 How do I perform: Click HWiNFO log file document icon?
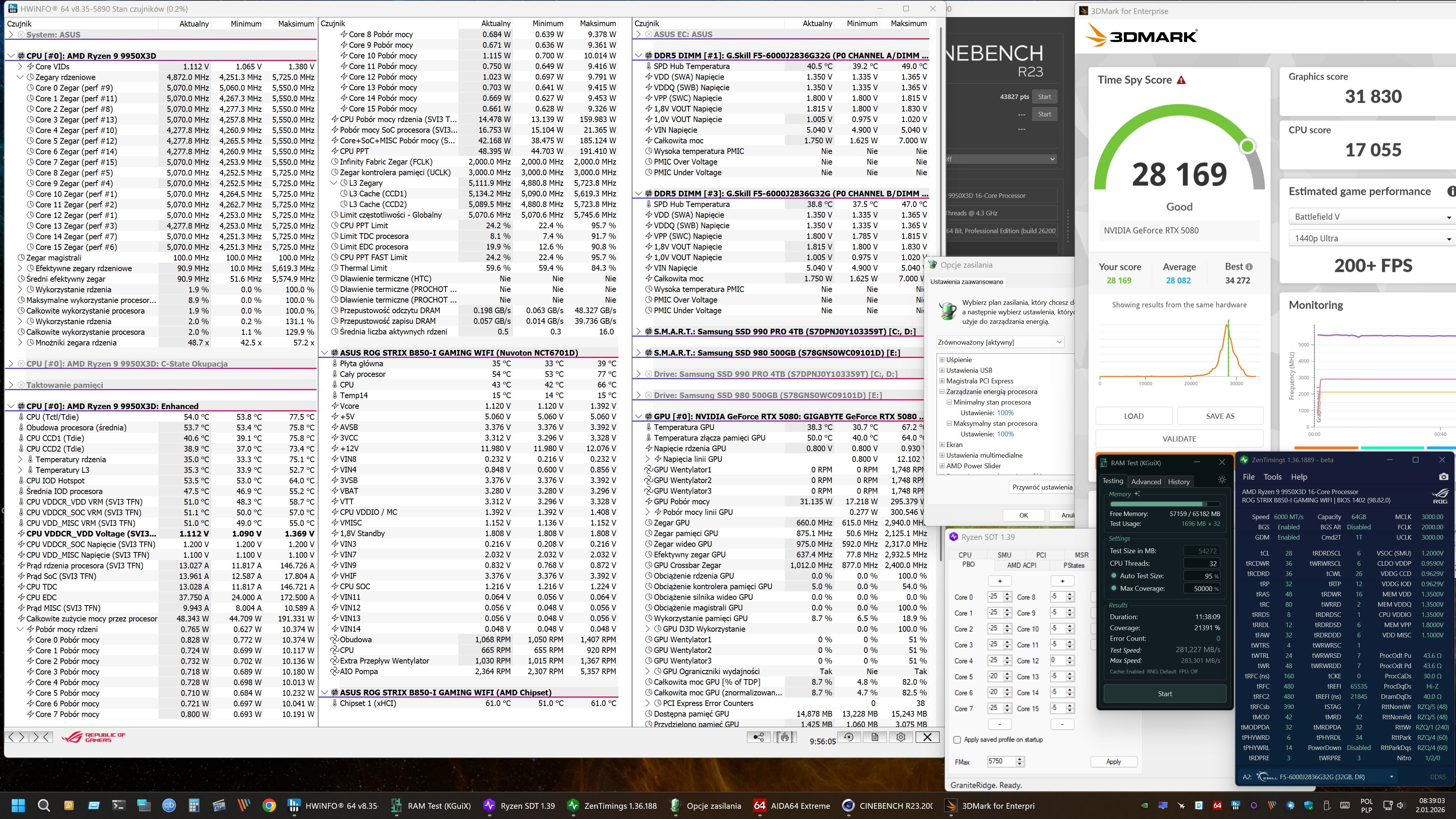874,737
